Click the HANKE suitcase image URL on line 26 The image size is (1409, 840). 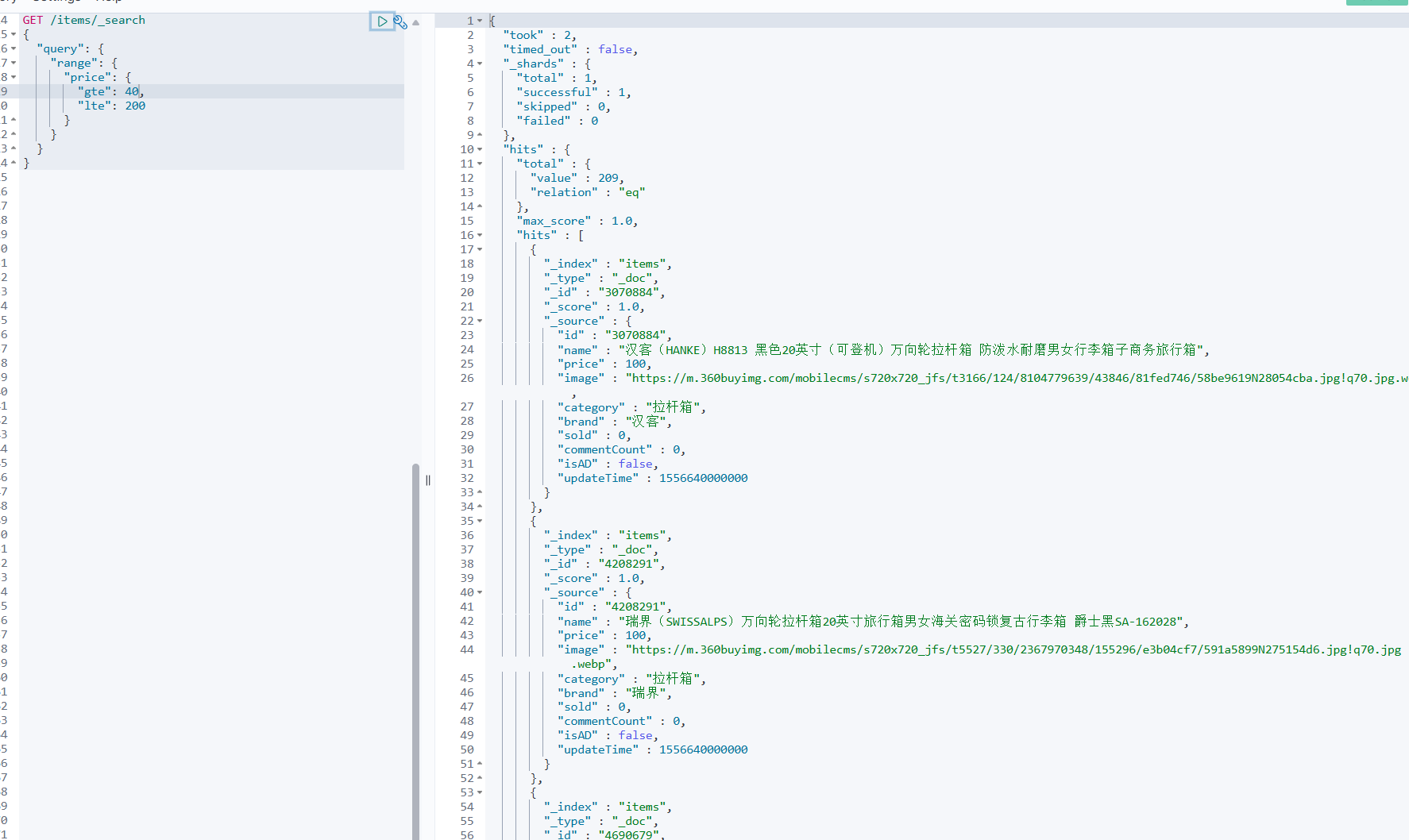pyautogui.click(x=953, y=378)
